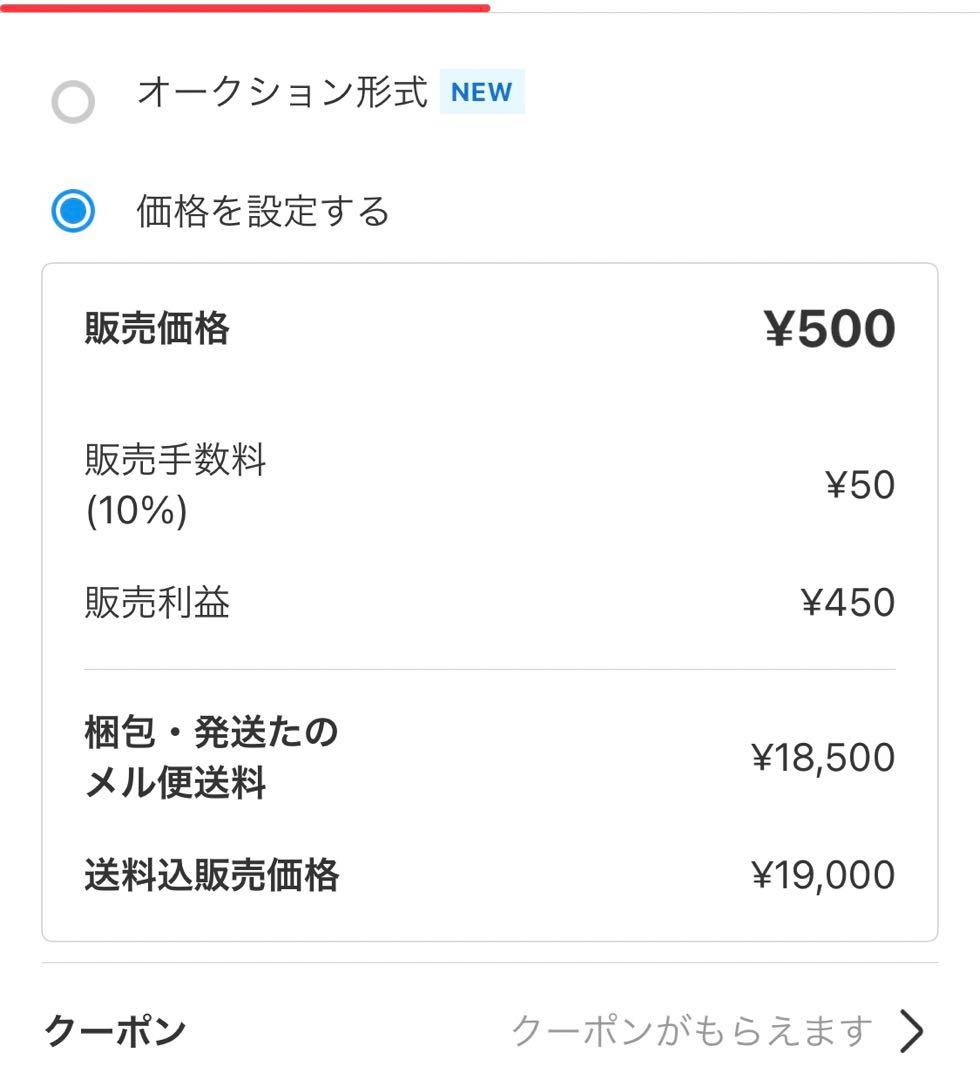Click the ¥19,000 total price amount
Viewport: 980px width, 1080px height.
point(823,875)
